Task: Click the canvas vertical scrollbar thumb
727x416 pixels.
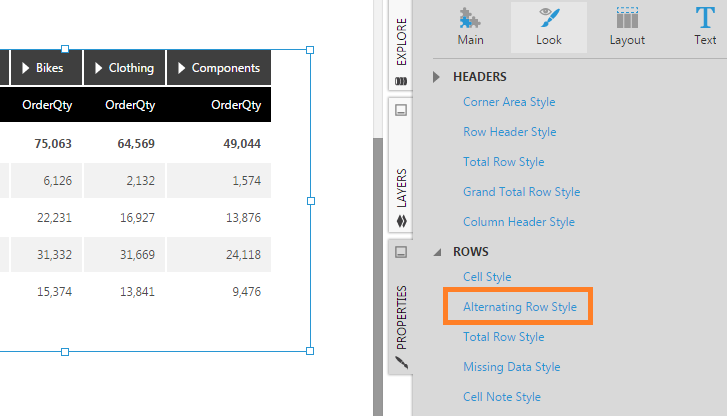Action: pos(378,276)
